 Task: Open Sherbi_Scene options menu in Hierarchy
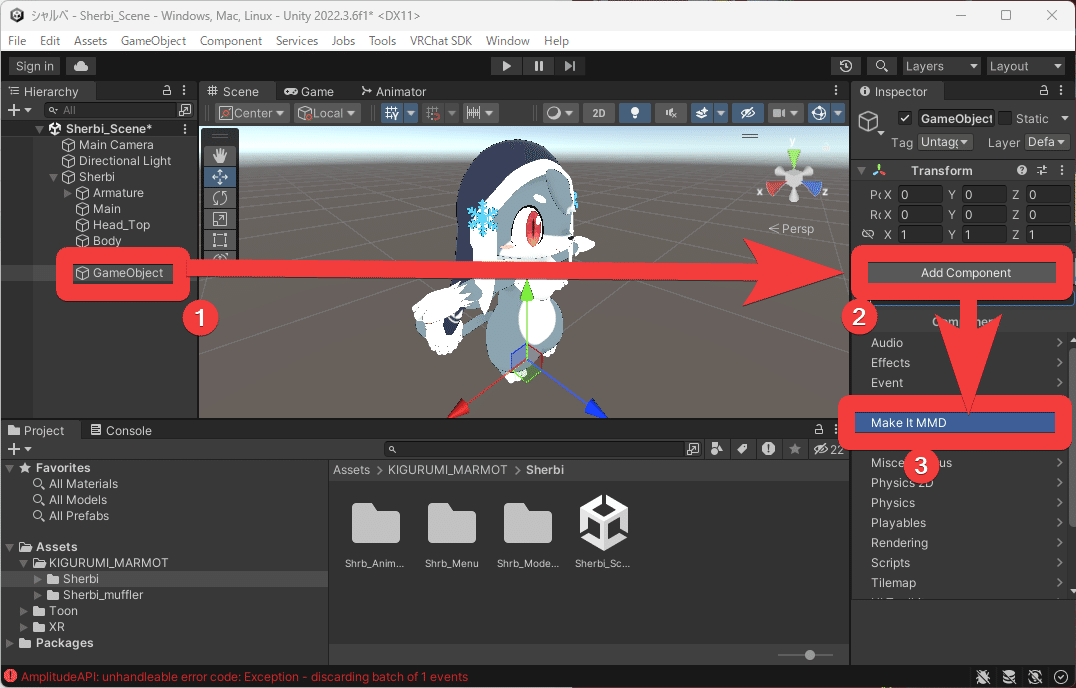pyautogui.click(x=185, y=128)
